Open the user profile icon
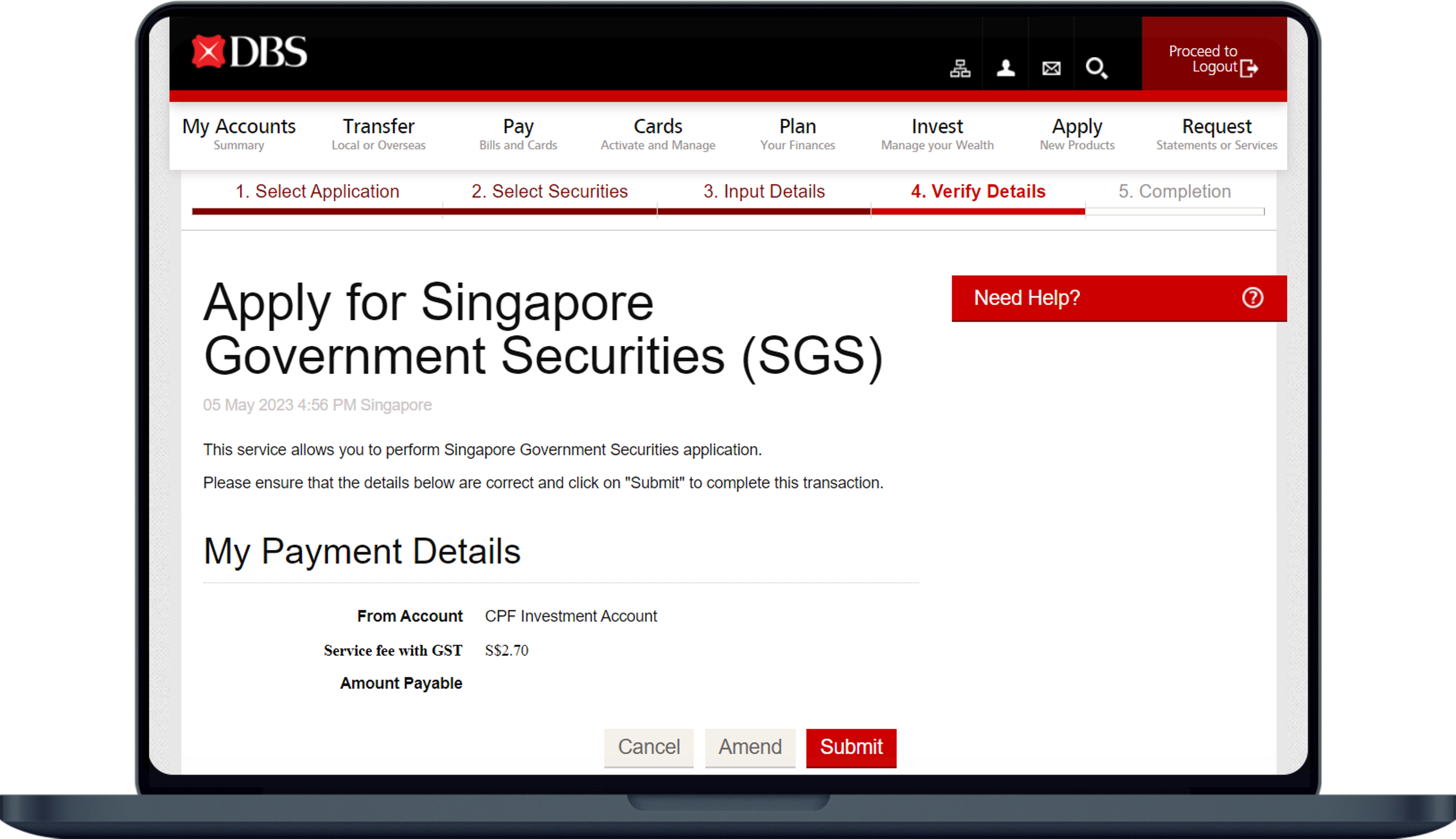1456x839 pixels. click(x=1006, y=68)
